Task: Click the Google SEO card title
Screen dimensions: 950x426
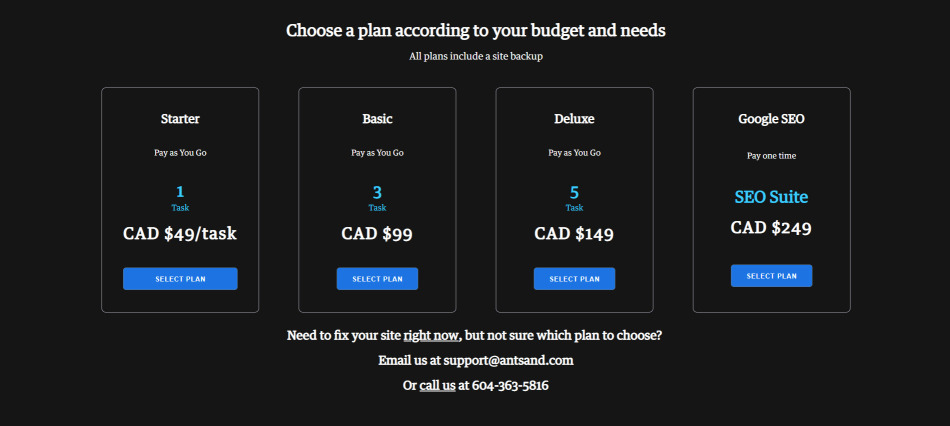Action: (x=771, y=119)
